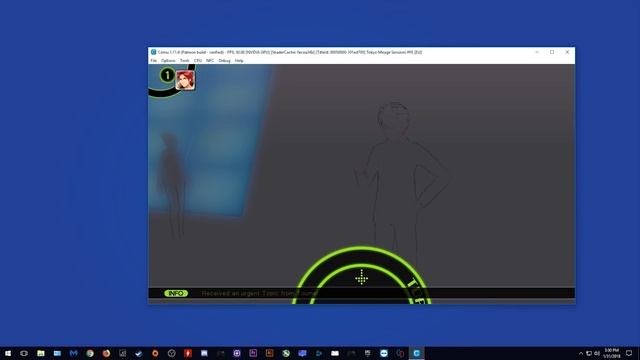Minimize the Cemu window

537,52
